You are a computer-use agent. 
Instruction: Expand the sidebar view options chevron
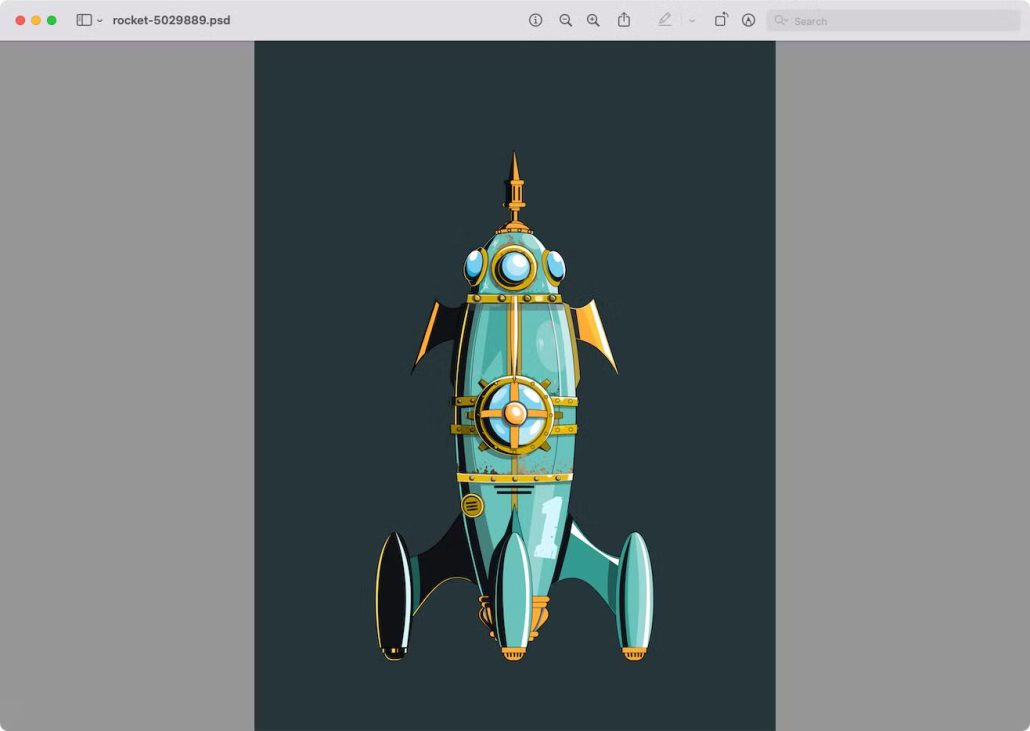(x=100, y=21)
